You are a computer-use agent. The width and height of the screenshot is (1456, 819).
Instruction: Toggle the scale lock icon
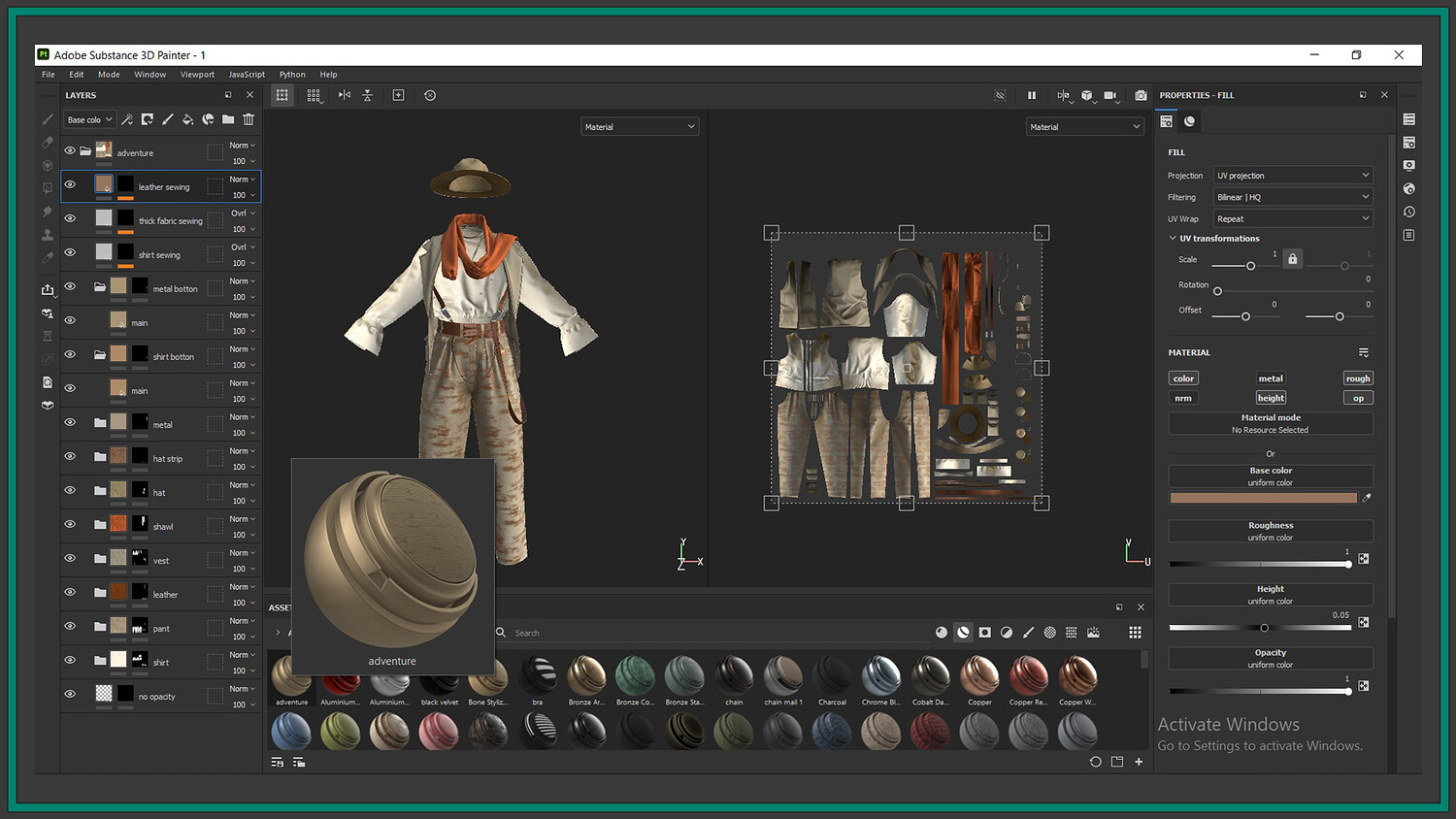pyautogui.click(x=1292, y=259)
